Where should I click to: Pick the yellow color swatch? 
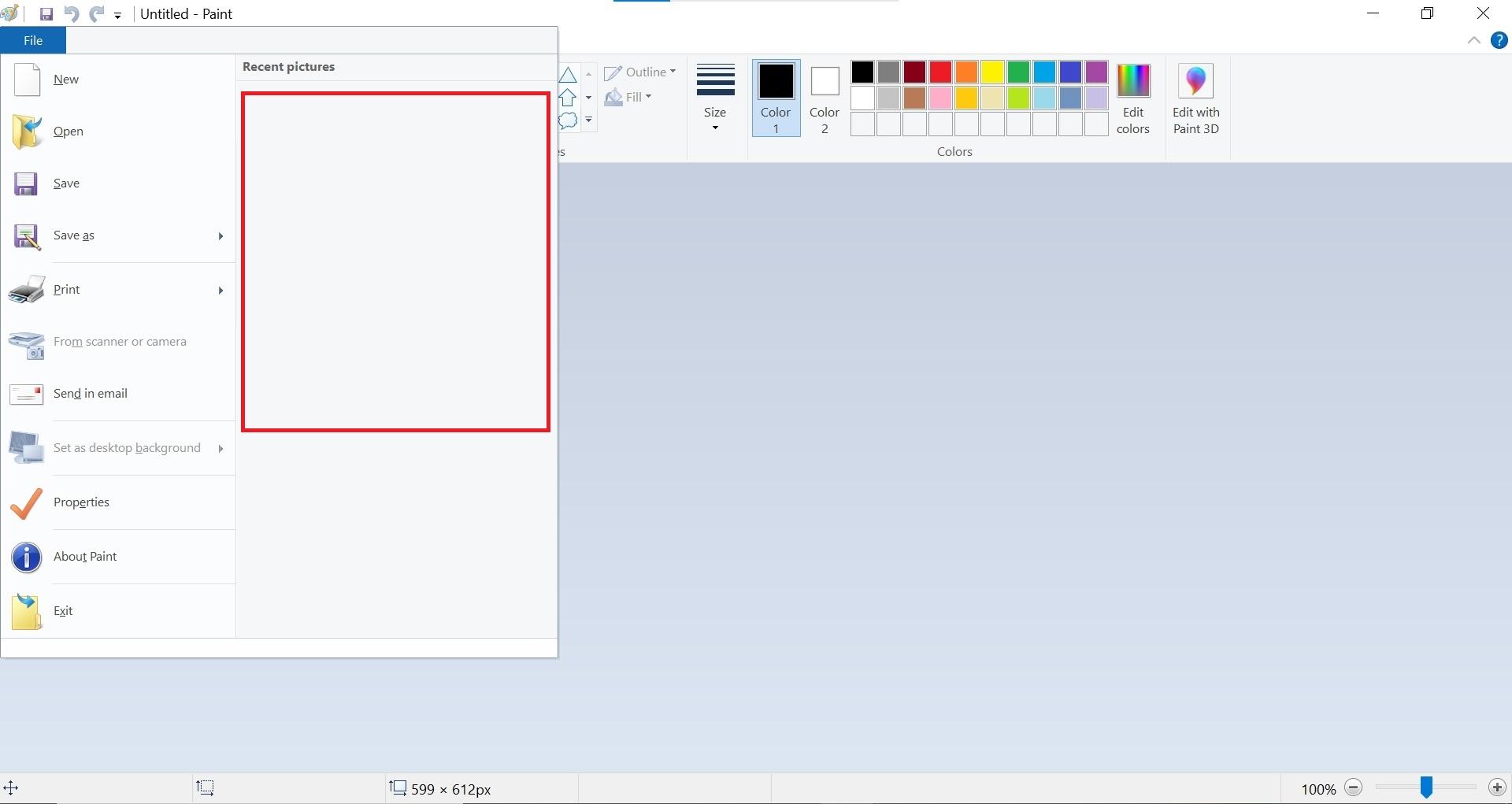coord(992,72)
